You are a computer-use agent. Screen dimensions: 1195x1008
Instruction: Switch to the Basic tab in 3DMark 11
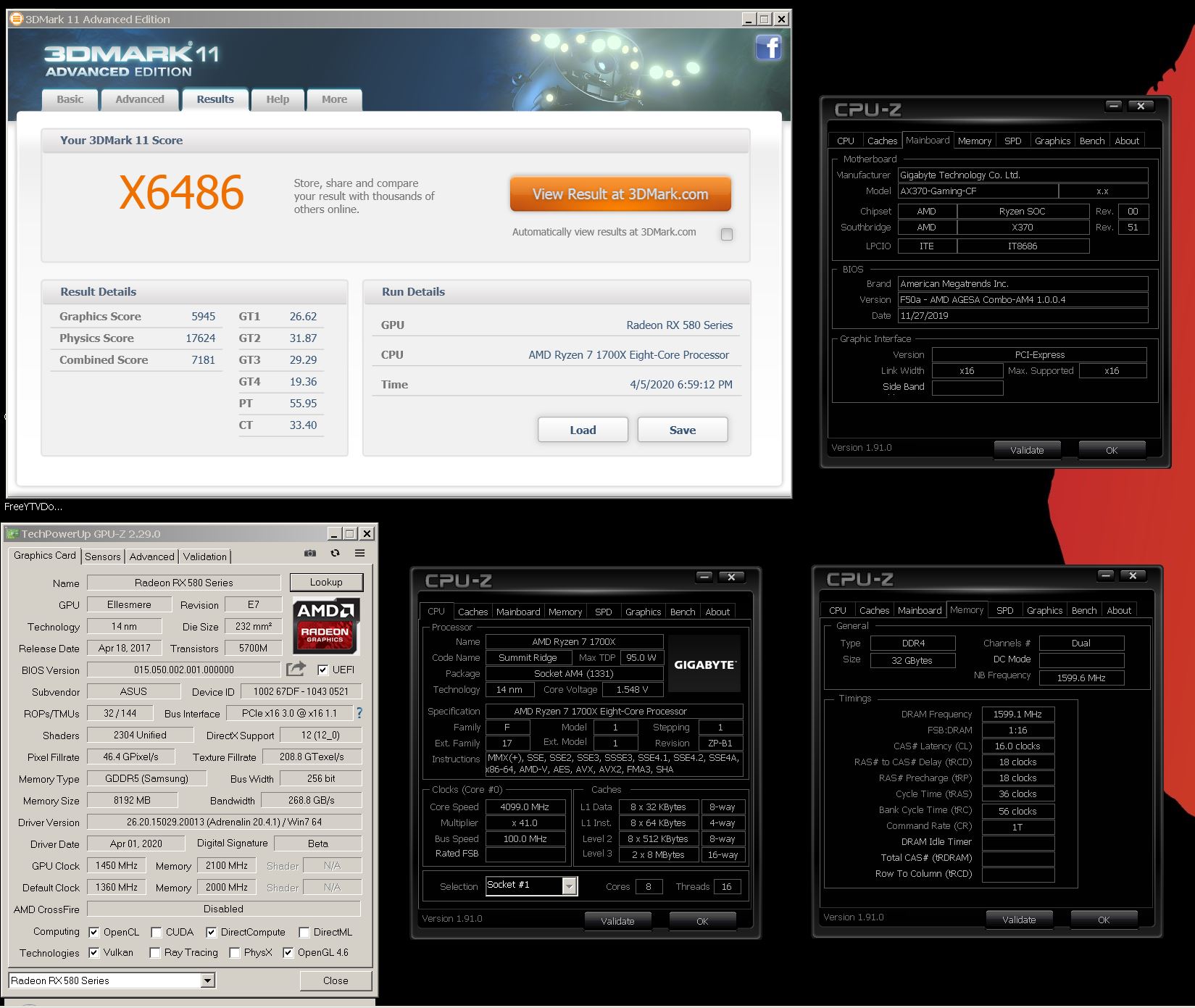click(70, 99)
